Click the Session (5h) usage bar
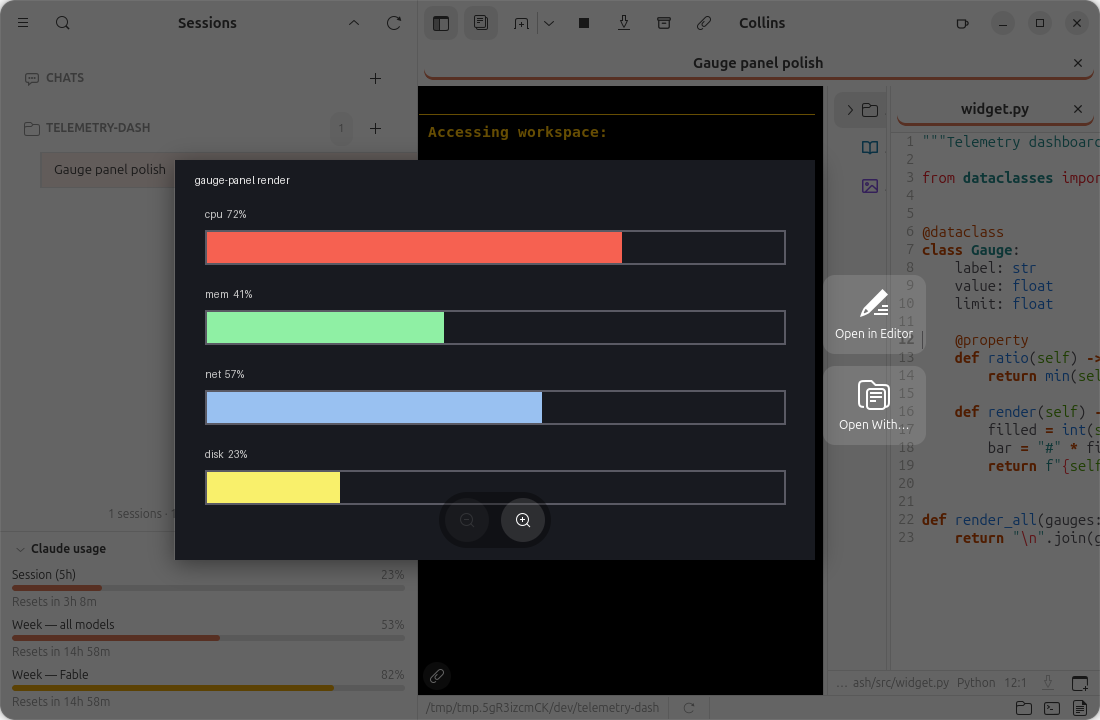The width and height of the screenshot is (1100, 720). pos(208,588)
